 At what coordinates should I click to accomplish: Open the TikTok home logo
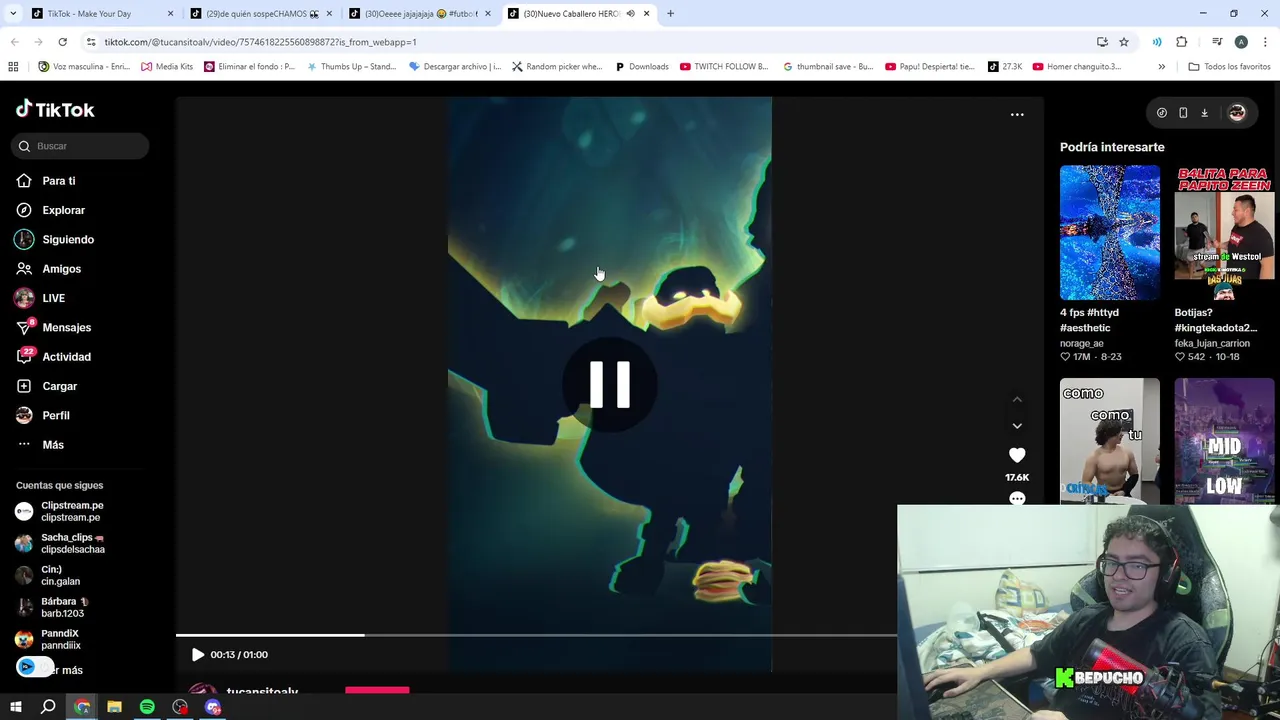click(x=55, y=109)
